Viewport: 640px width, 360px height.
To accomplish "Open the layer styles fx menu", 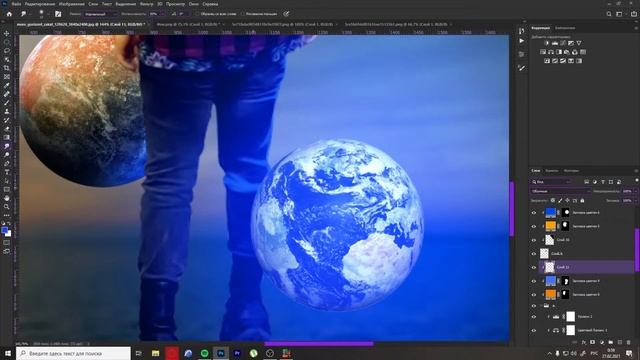I will [x=584, y=342].
